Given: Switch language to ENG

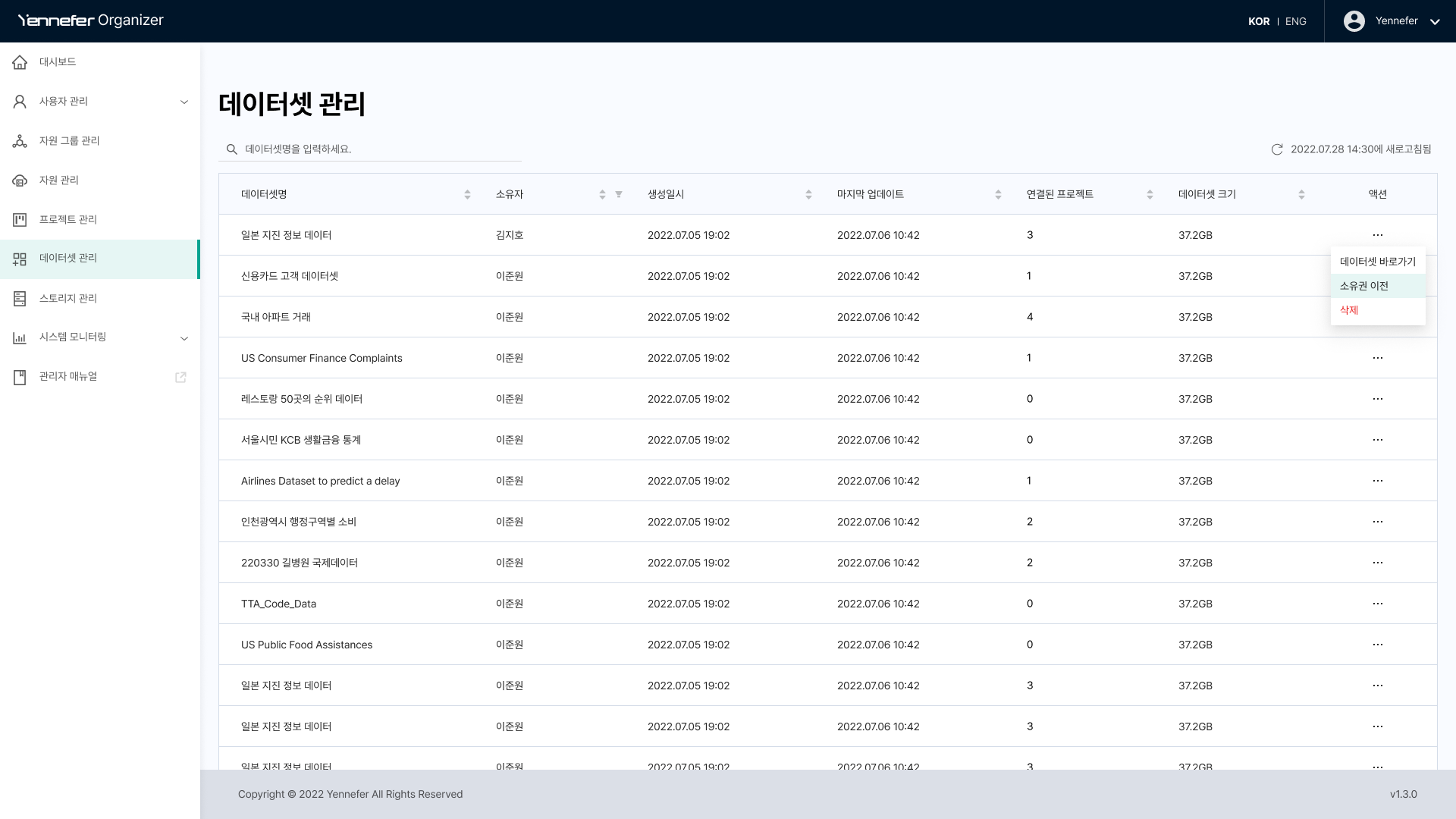Looking at the screenshot, I should [x=1295, y=21].
